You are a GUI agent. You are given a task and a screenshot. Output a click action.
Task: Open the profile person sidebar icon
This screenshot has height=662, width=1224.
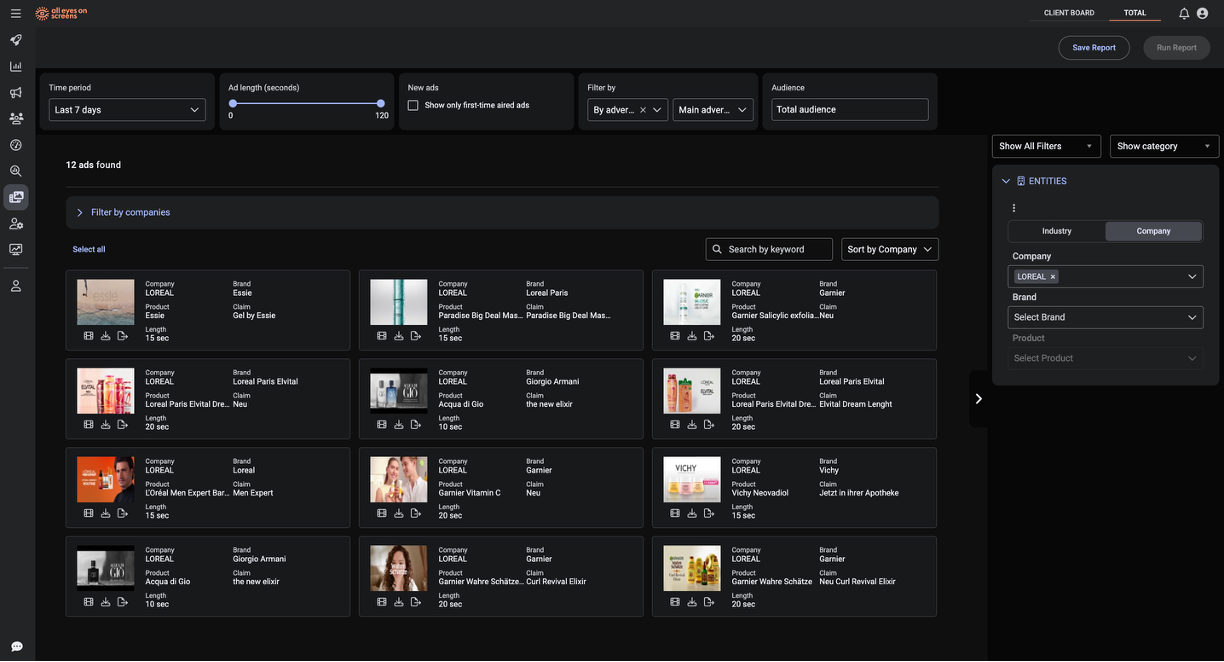pyautogui.click(x=16, y=286)
